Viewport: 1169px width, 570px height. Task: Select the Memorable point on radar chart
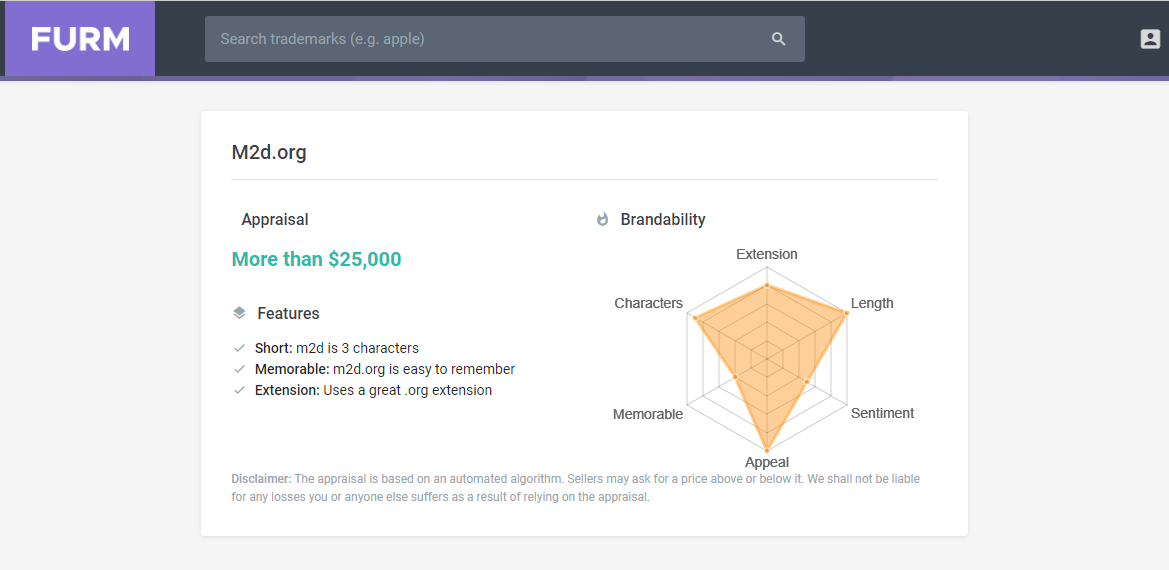click(735, 377)
